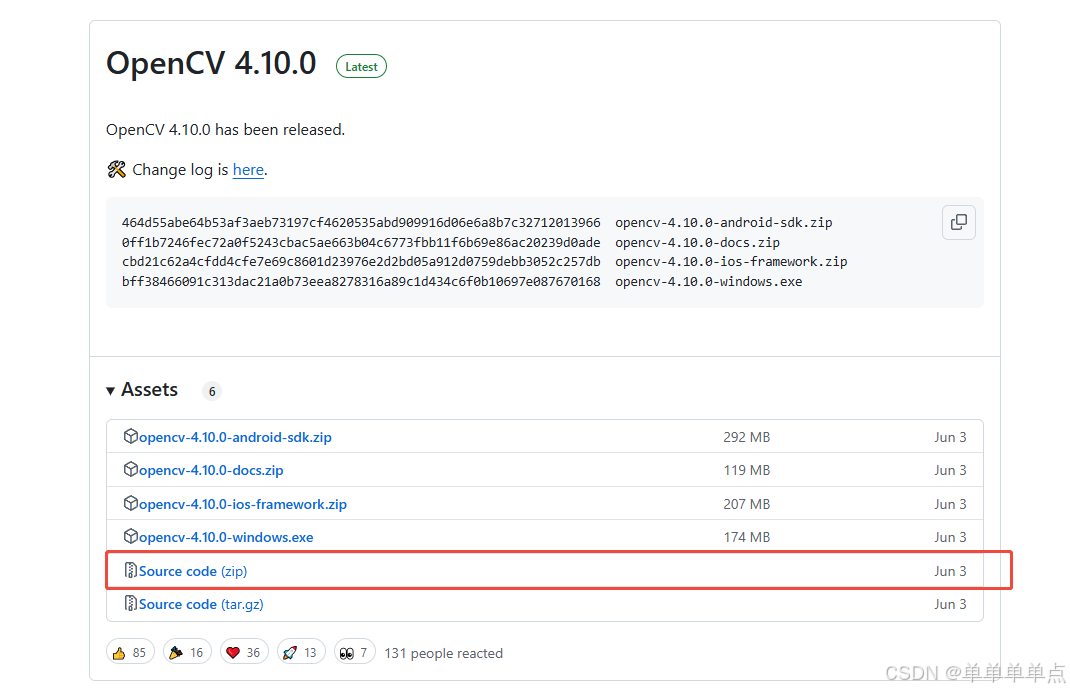Viewport: 1070px width, 690px height.
Task: Click the hash line for opencv-4.10.0-windows.exe
Action: tap(462, 281)
